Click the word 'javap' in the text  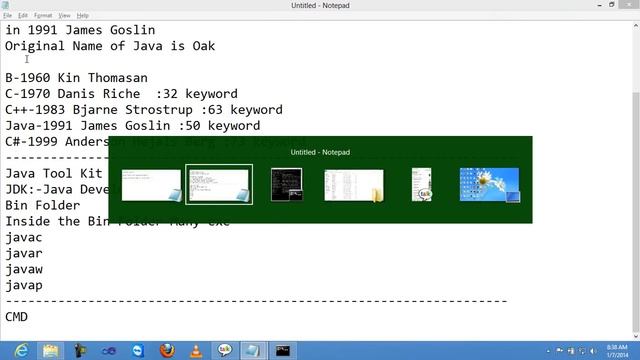pos(24,285)
